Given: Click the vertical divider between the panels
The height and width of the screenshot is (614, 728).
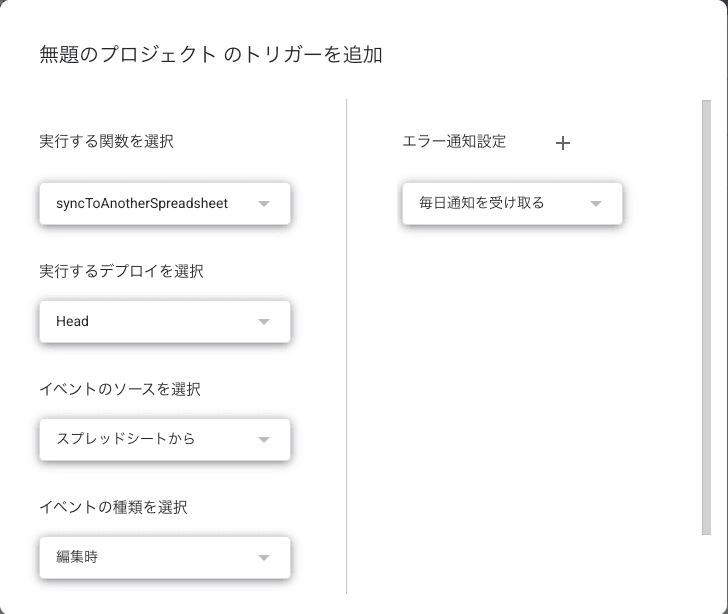Looking at the screenshot, I should 346,346.
